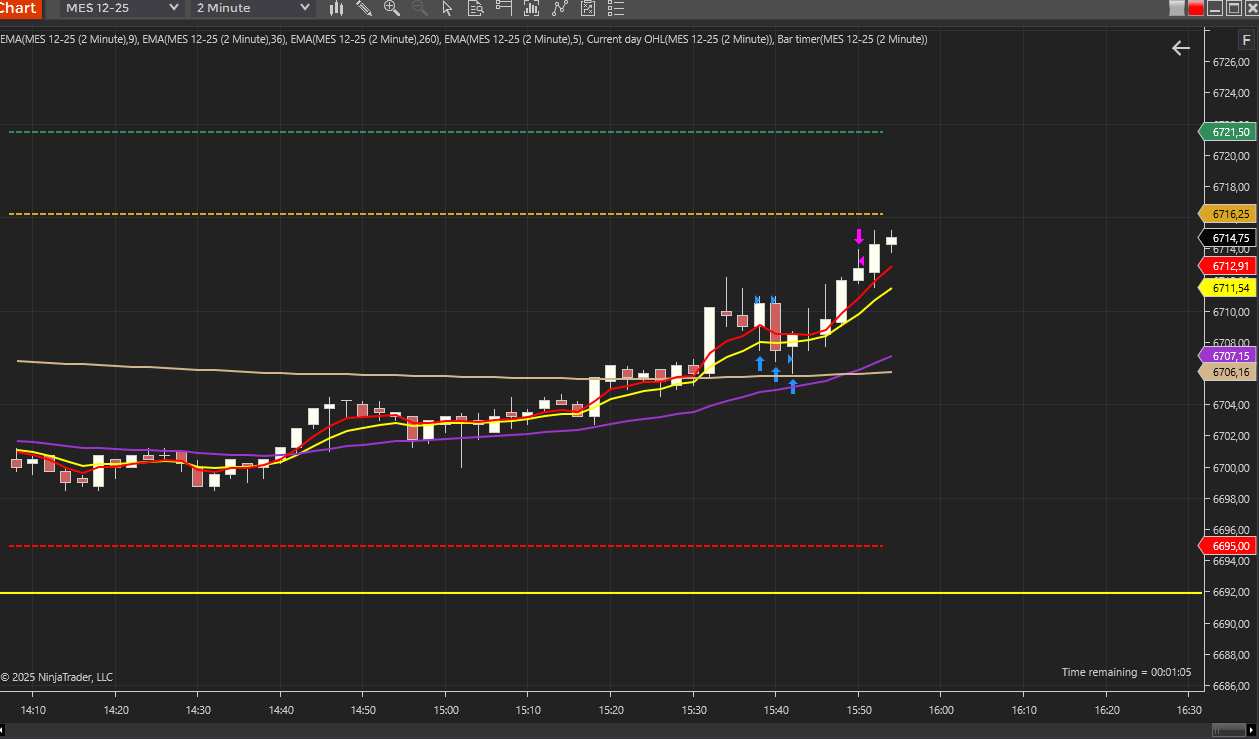Minimize the chart window
The image size is (1259, 739).
(1215, 8)
